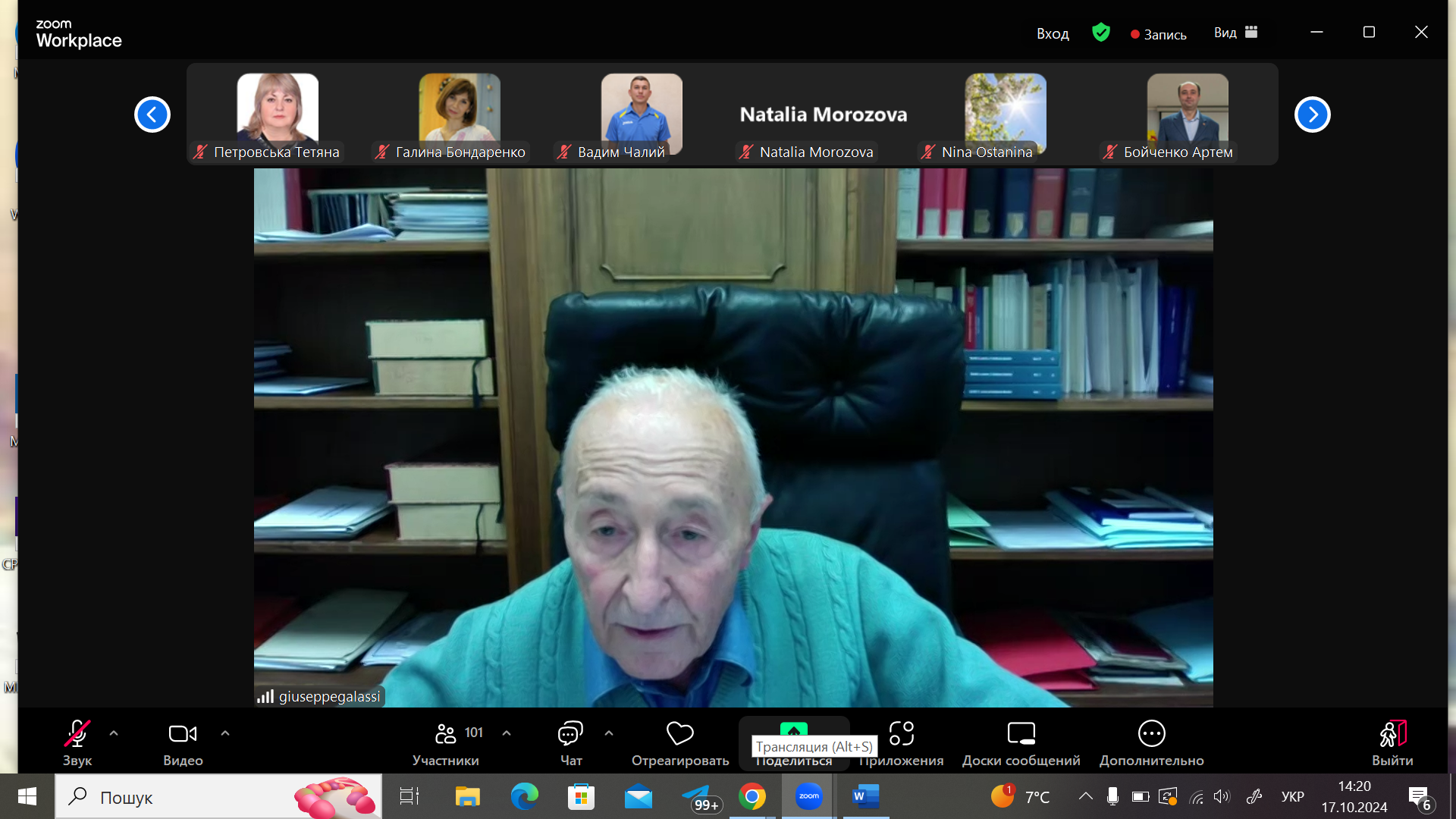
Task: Open Whiteboards (Доски сообщений) icon
Action: pyautogui.click(x=1021, y=734)
